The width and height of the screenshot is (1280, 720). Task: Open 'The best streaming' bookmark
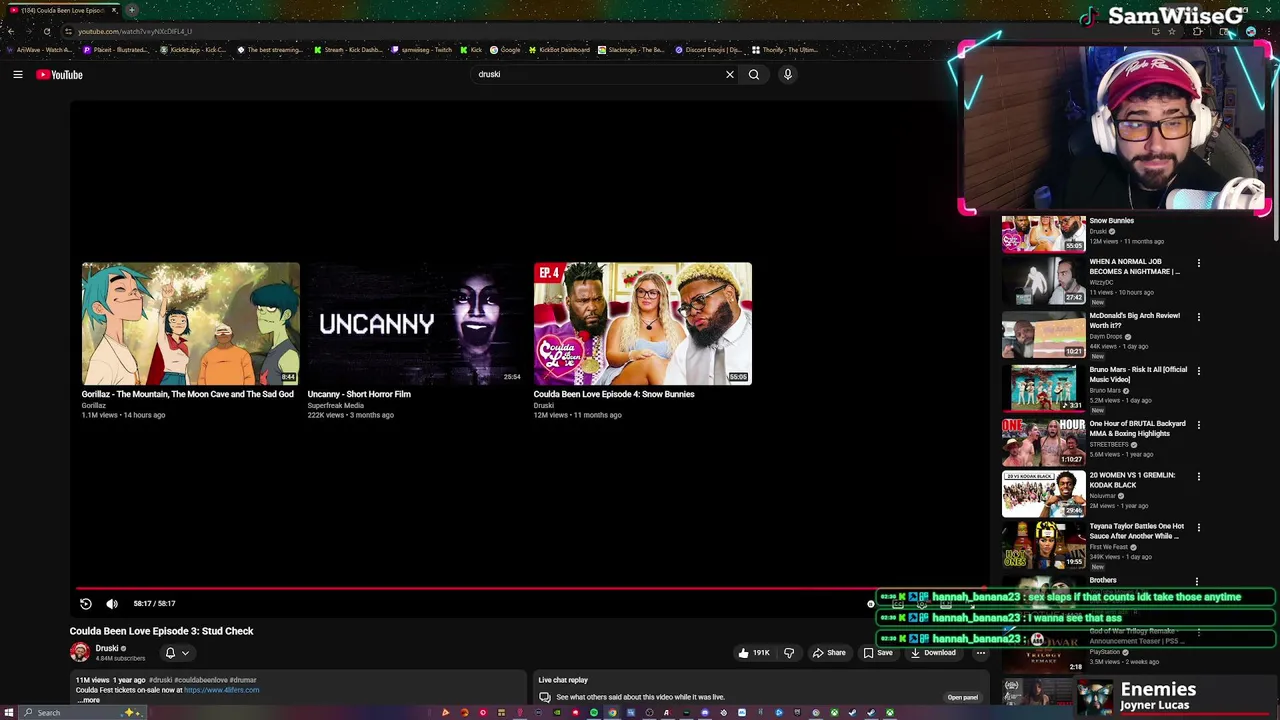click(270, 50)
